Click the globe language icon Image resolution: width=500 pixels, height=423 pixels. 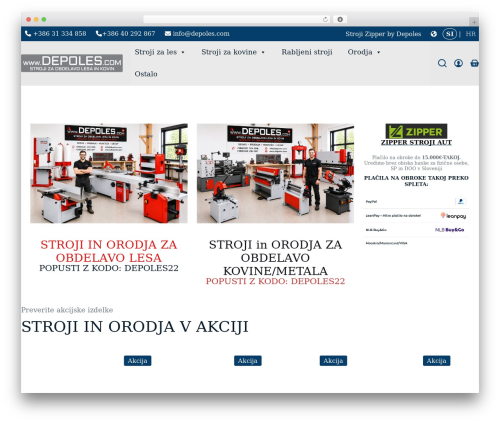tap(433, 34)
